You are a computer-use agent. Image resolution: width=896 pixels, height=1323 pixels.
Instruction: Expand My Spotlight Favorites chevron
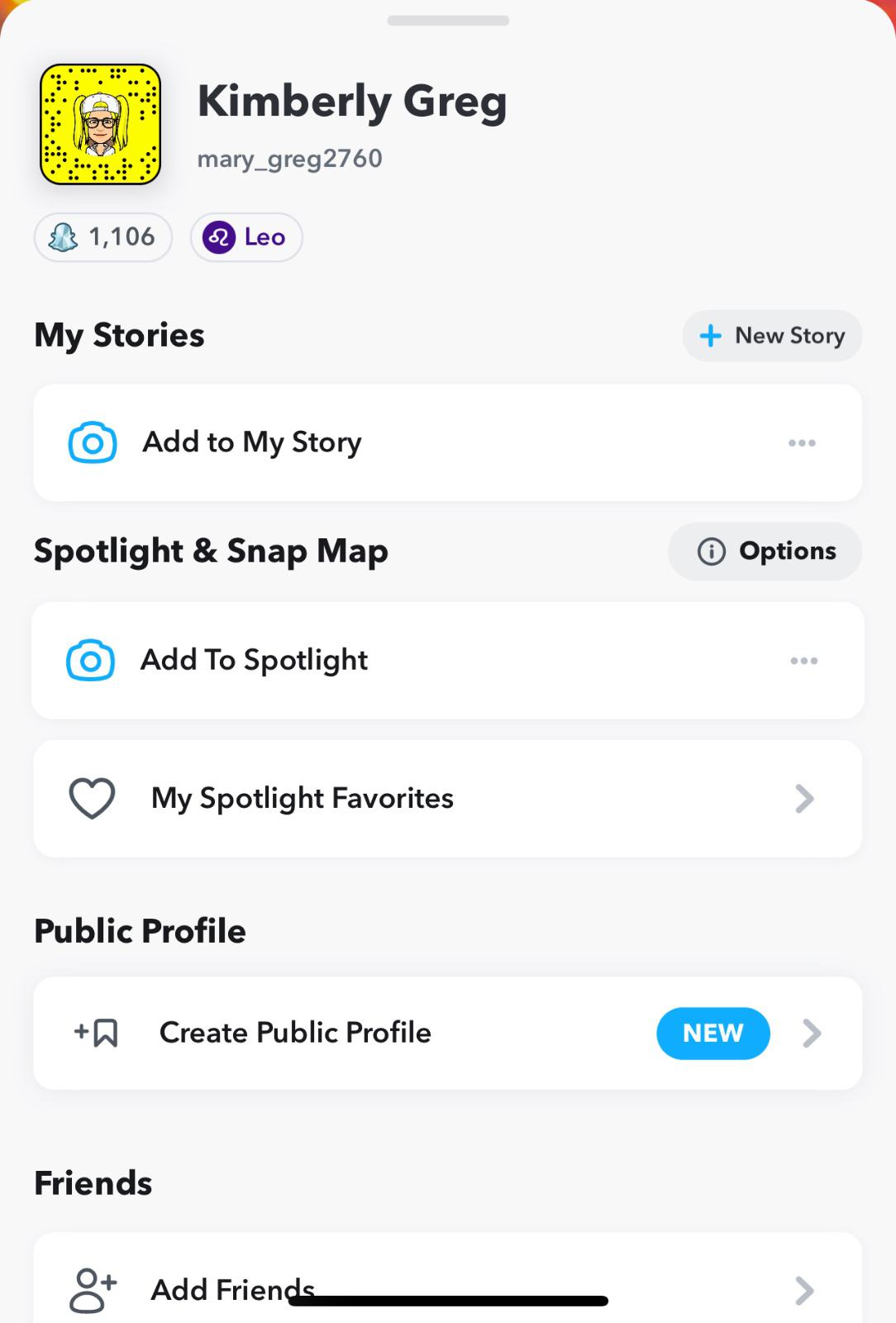tap(804, 799)
